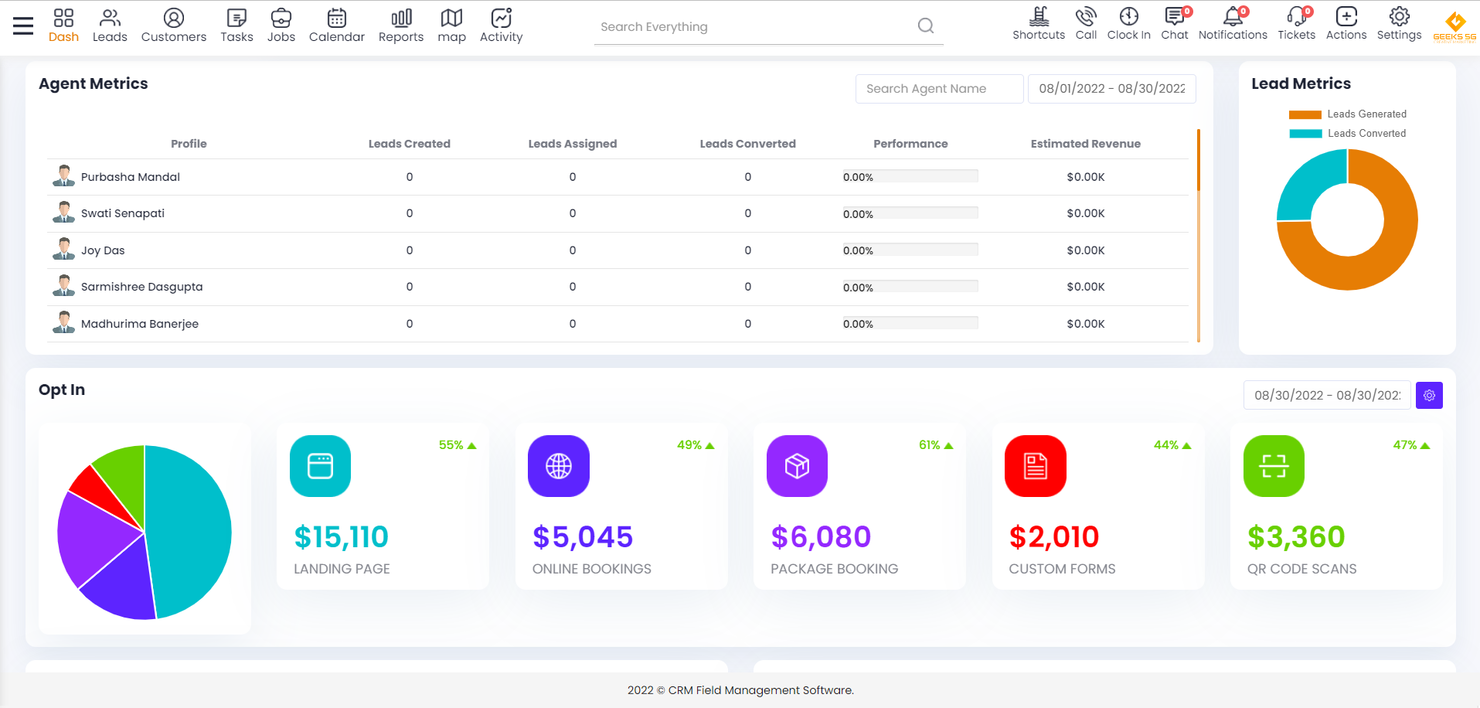Open Purbasha Mandal's profile
This screenshot has width=1480, height=708.
[x=130, y=177]
